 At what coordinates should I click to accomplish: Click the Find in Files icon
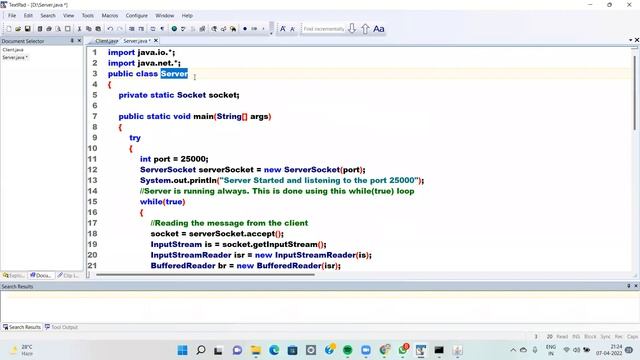(233, 29)
